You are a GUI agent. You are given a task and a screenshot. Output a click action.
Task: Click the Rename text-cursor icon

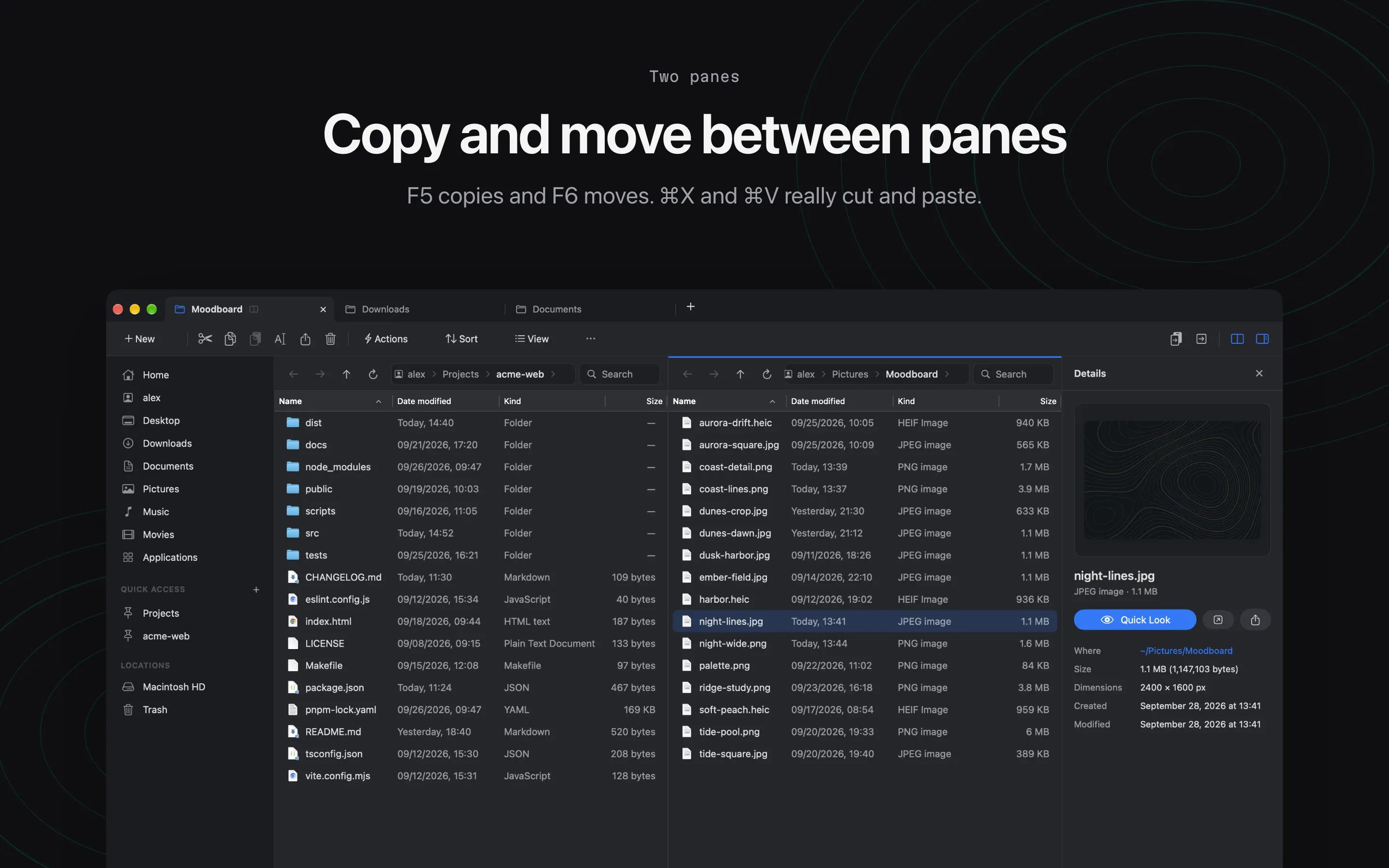[x=280, y=339]
